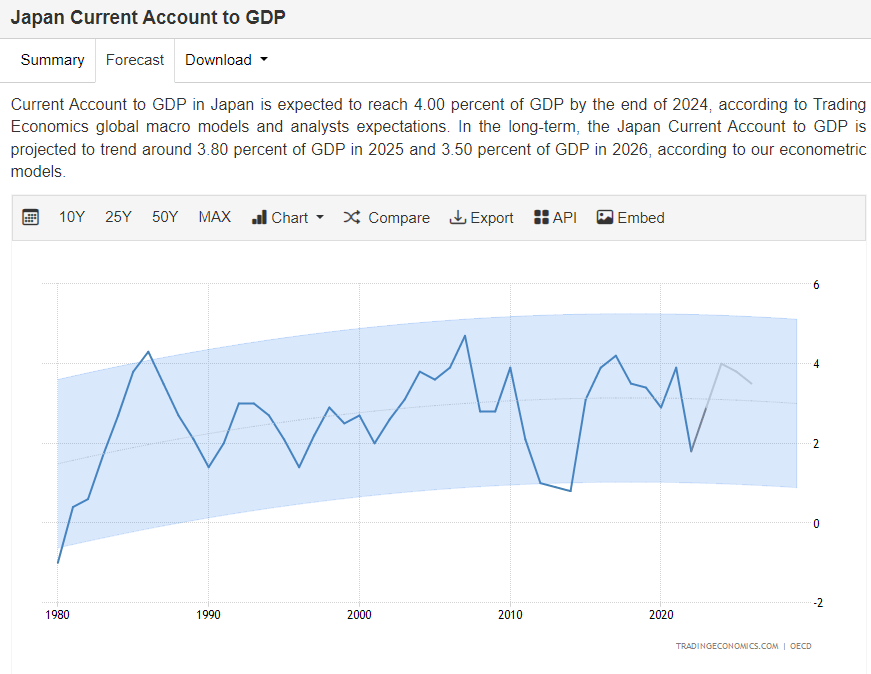Click the Compare button
The width and height of the screenshot is (871, 674).
tap(398, 217)
